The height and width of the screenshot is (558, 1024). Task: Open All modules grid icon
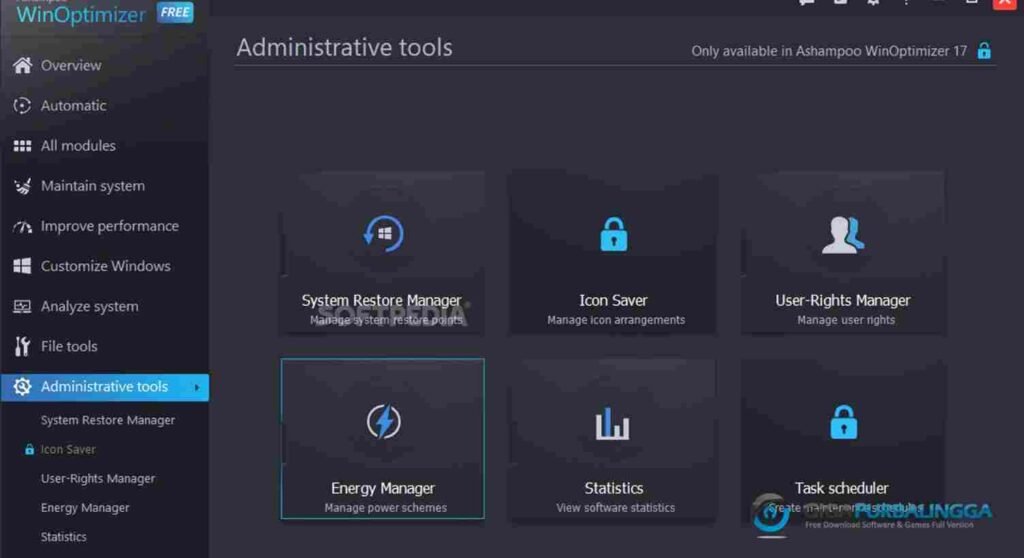click(x=22, y=146)
